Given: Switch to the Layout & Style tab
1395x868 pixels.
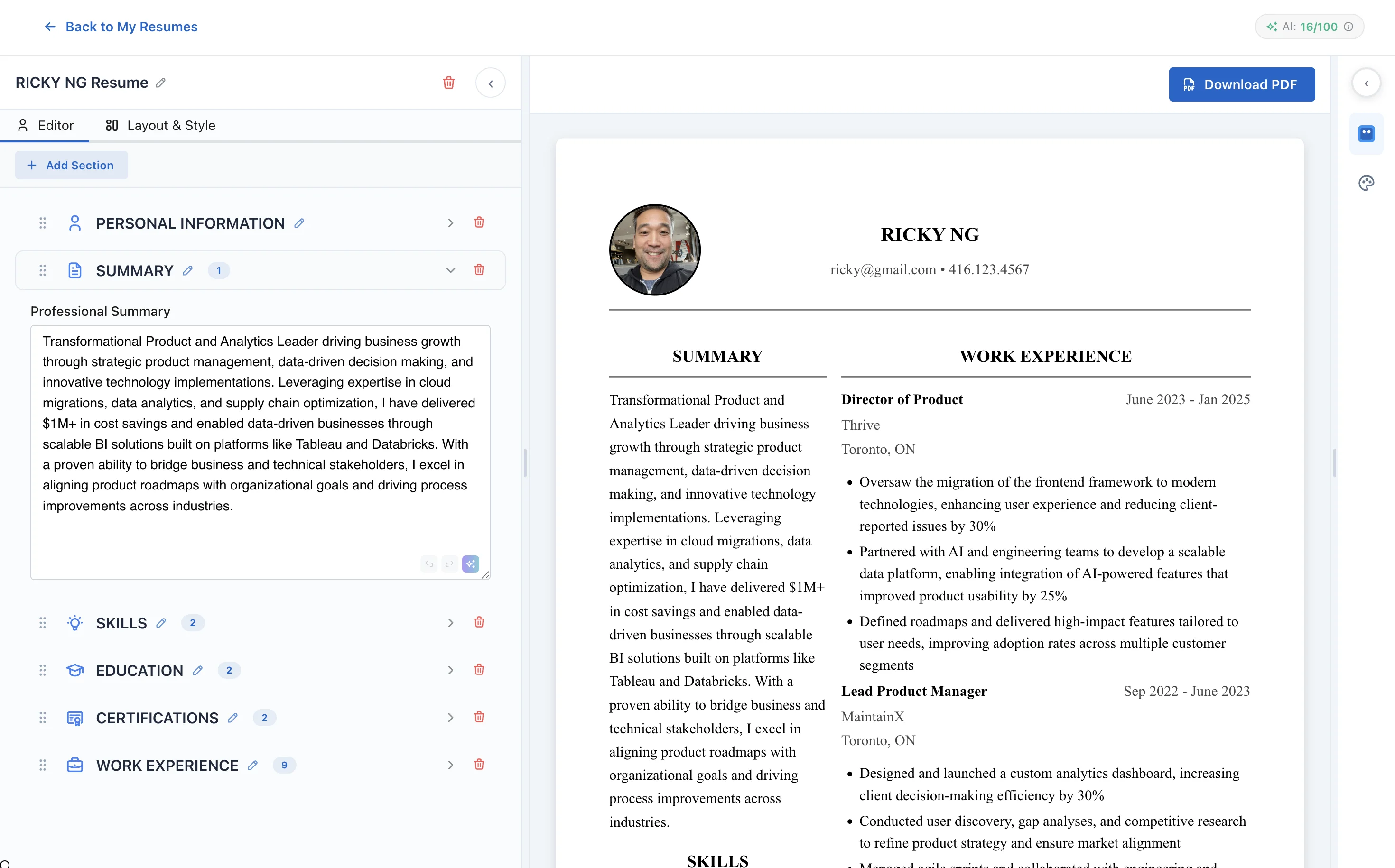Looking at the screenshot, I should coord(159,125).
